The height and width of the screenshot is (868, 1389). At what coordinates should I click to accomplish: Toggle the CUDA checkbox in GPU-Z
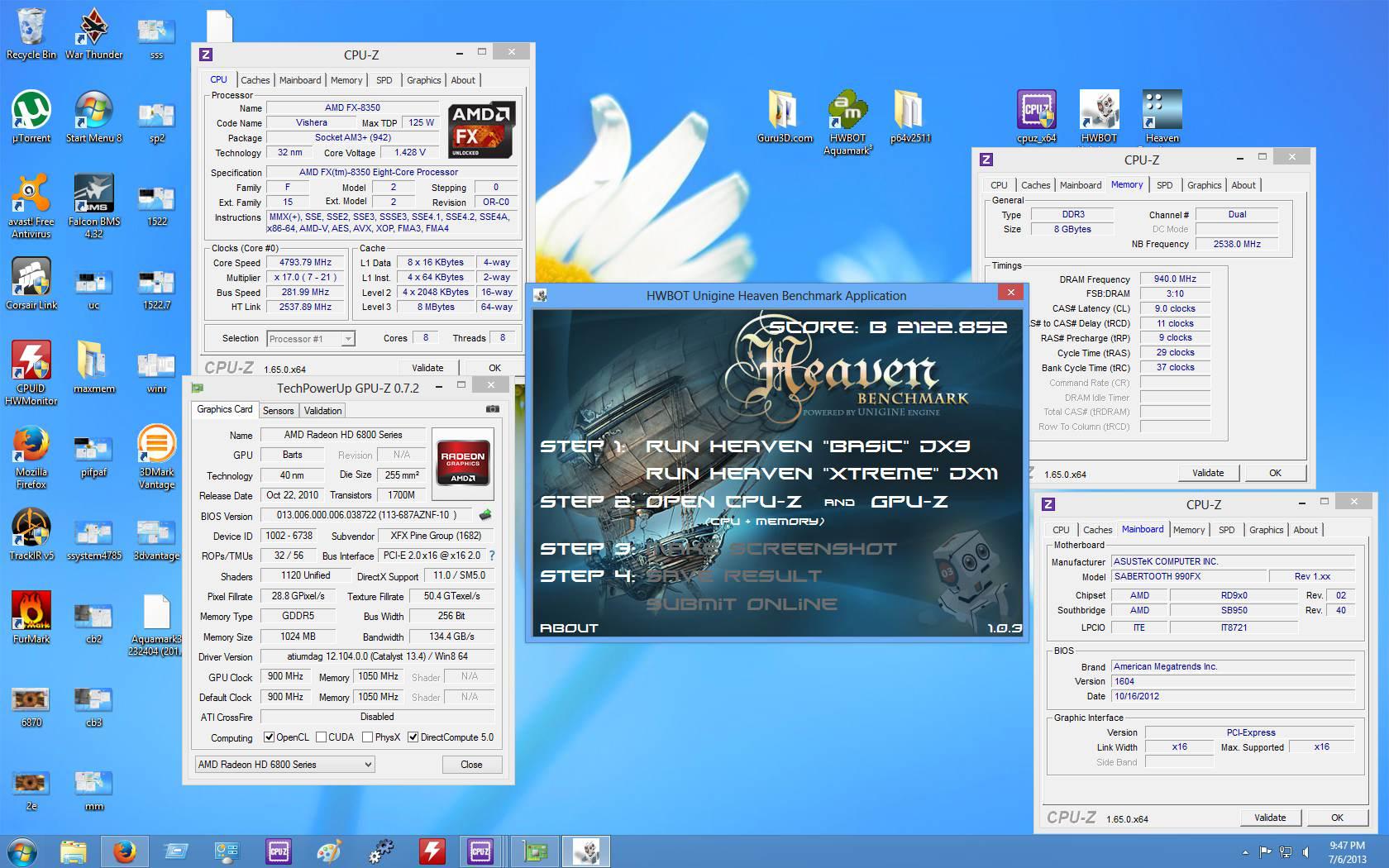[321, 737]
